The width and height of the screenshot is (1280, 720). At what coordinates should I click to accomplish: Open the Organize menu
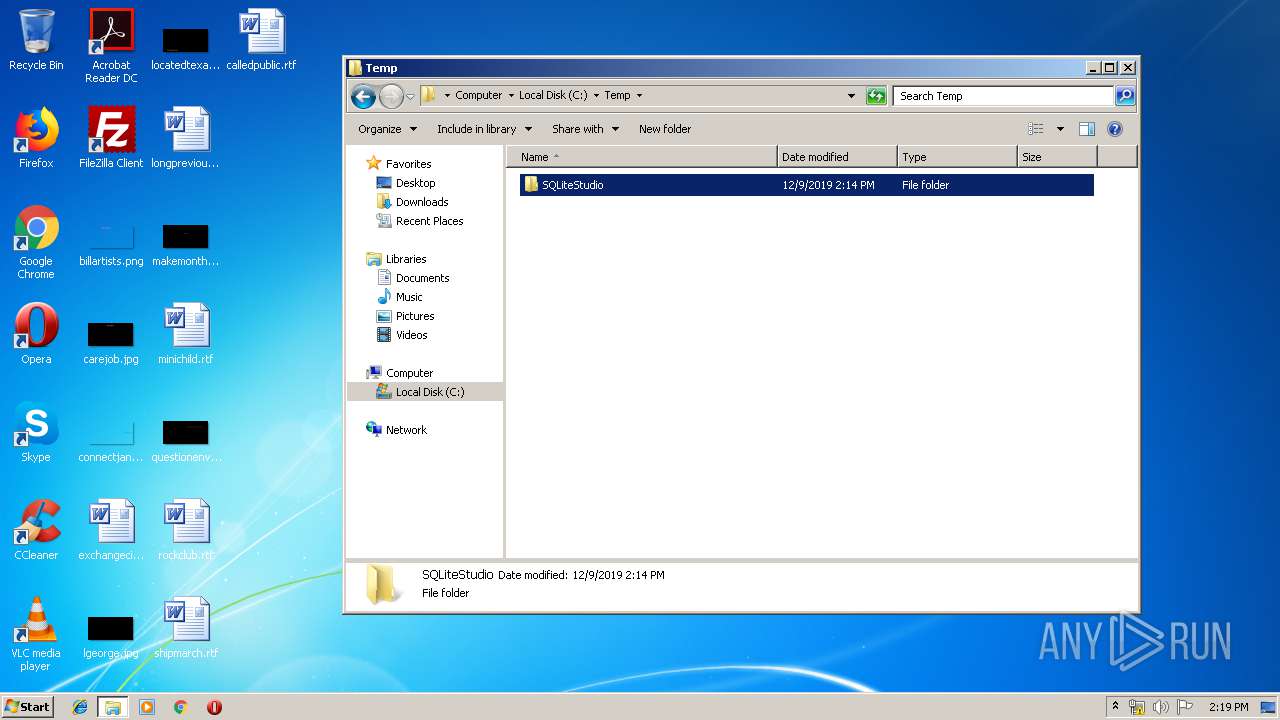[x=387, y=129]
